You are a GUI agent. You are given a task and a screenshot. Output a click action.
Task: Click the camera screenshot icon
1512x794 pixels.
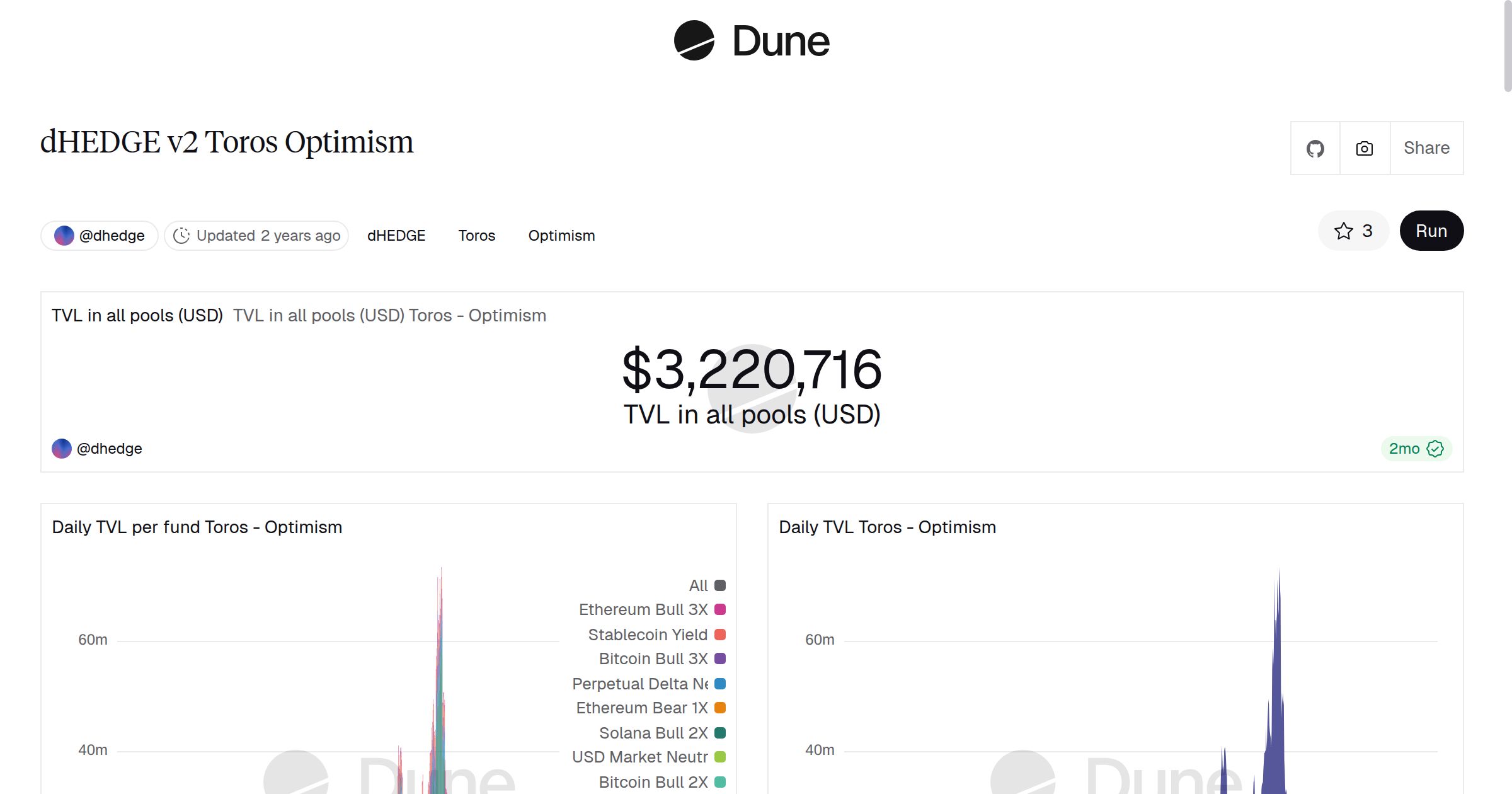(x=1364, y=149)
